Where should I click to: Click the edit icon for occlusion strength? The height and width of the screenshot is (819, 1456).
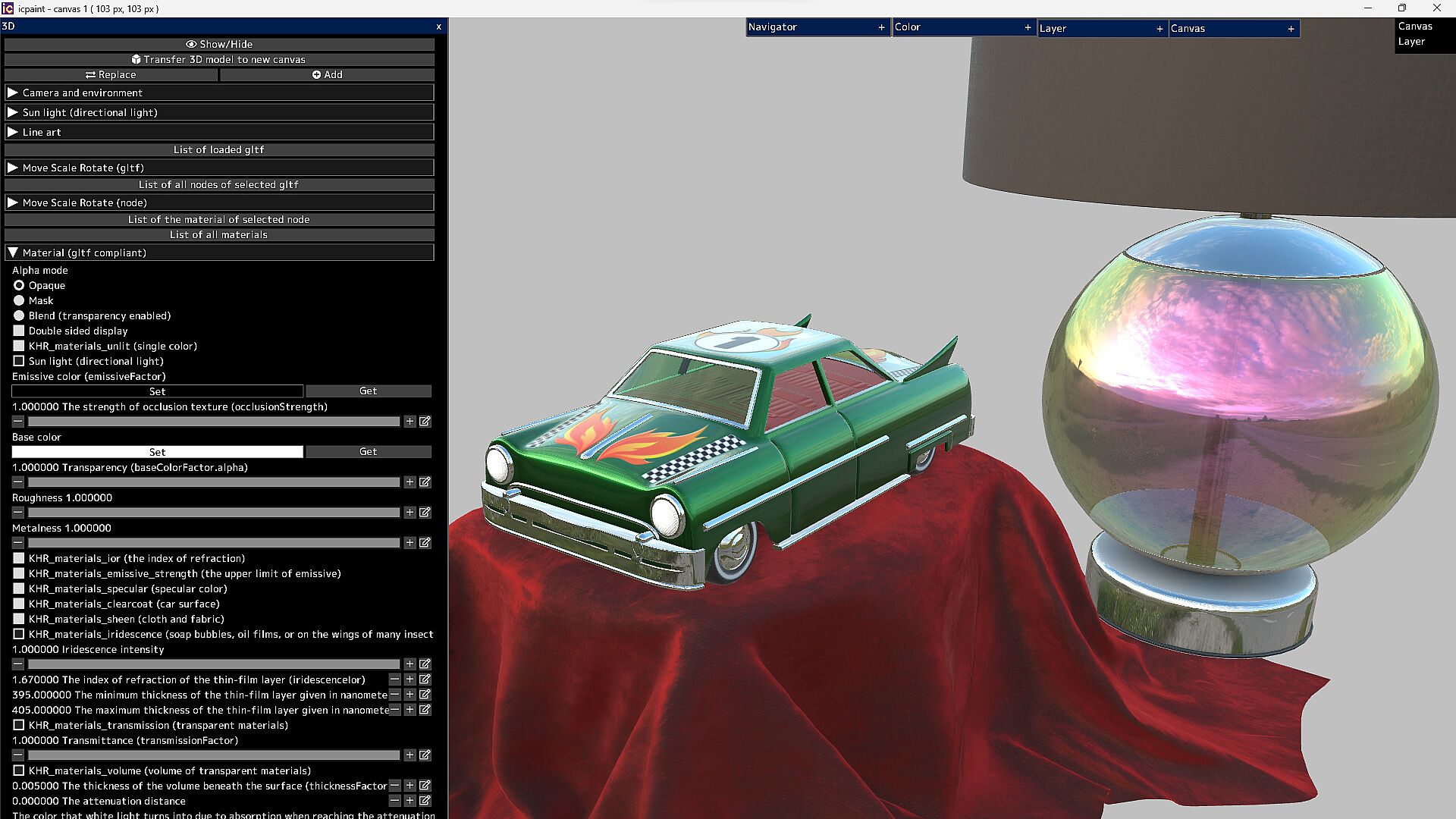[425, 422]
